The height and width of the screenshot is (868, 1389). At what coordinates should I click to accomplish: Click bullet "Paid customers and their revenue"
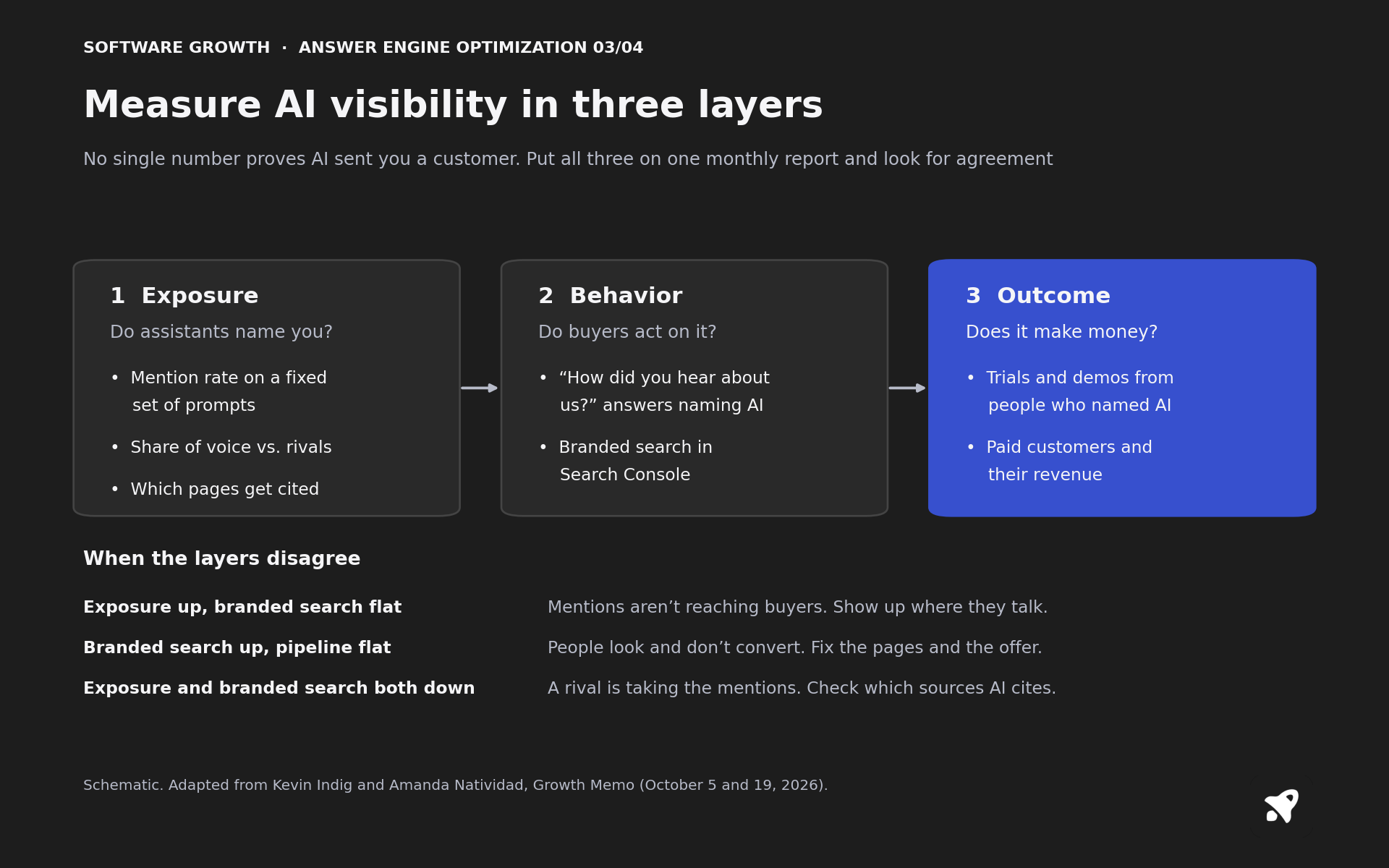click(1059, 461)
